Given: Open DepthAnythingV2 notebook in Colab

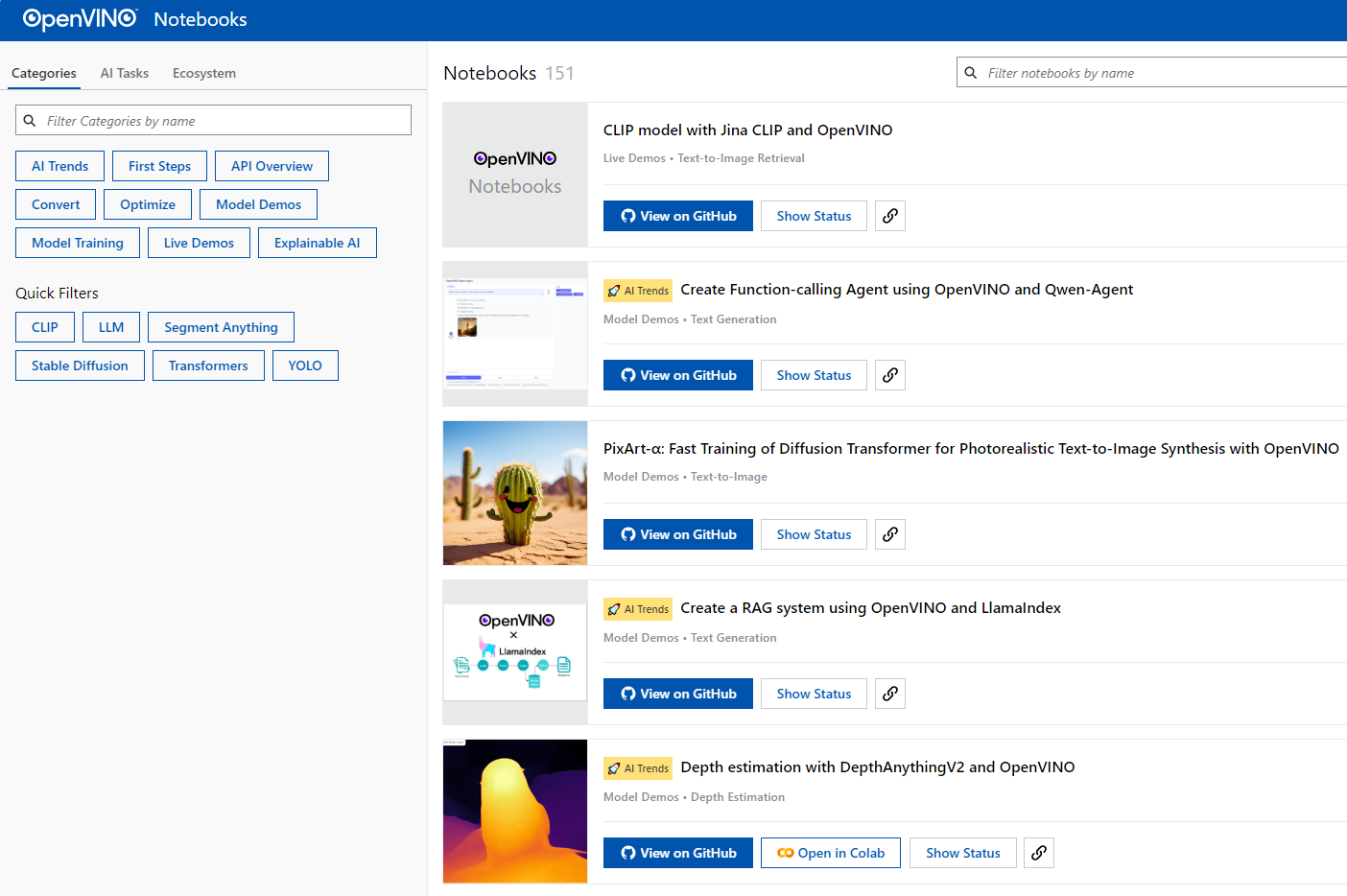Looking at the screenshot, I should click(831, 853).
